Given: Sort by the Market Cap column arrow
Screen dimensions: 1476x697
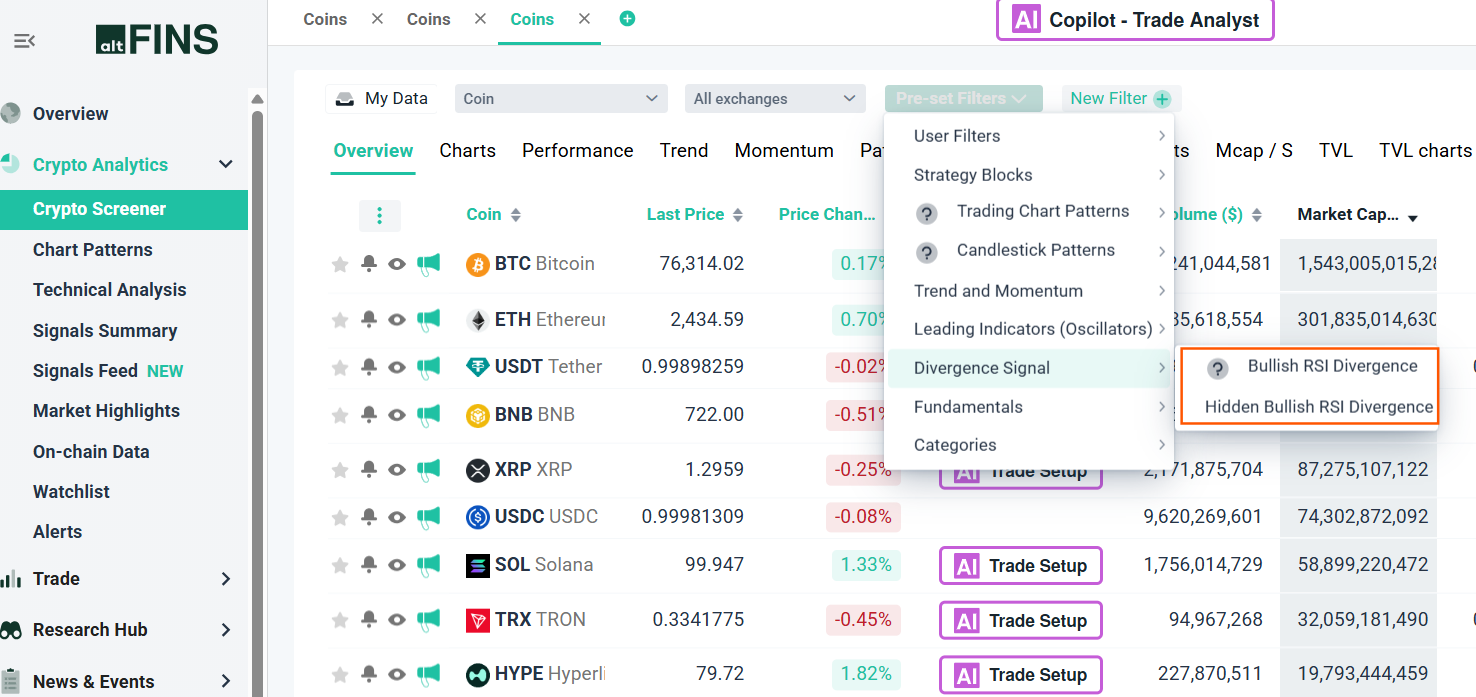Looking at the screenshot, I should point(1413,218).
